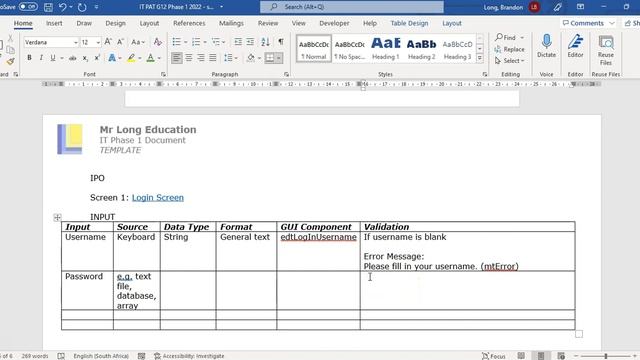Toggle Subscript formatting
Image resolution: width=640 pixels, height=360 pixels.
click(x=85, y=58)
